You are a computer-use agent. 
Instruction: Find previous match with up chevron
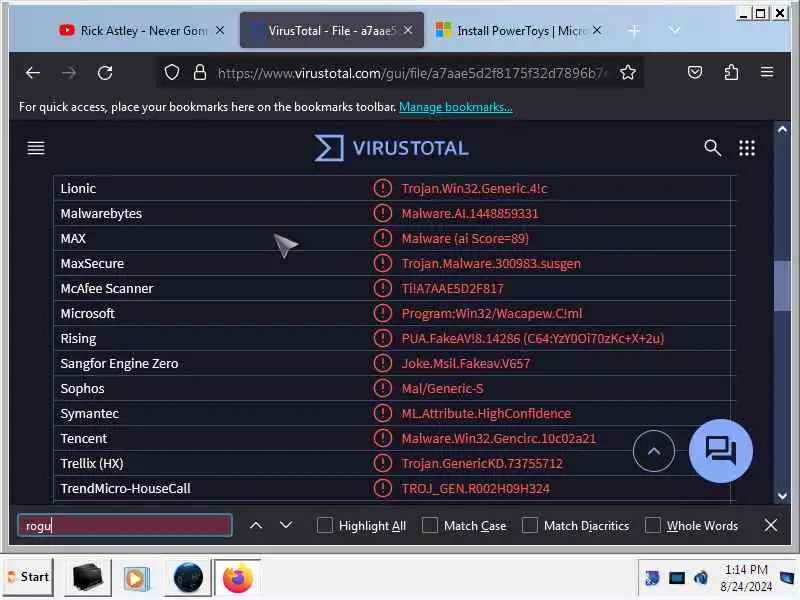point(256,525)
